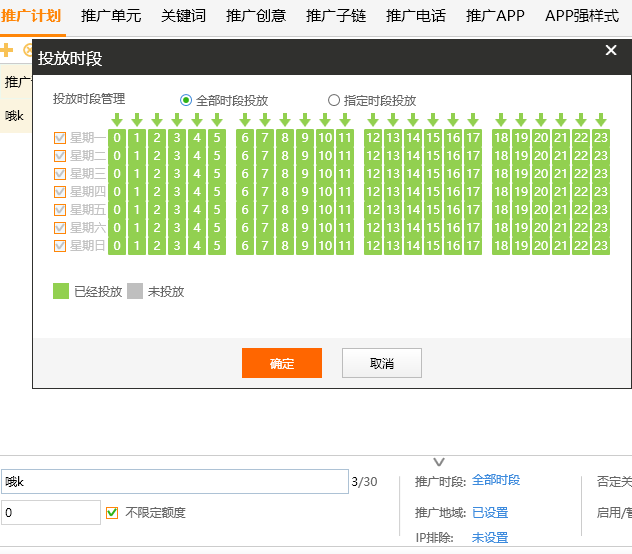This screenshot has width=632, height=554.
Task: Click the green arrow above hour 18
Action: 501,120
